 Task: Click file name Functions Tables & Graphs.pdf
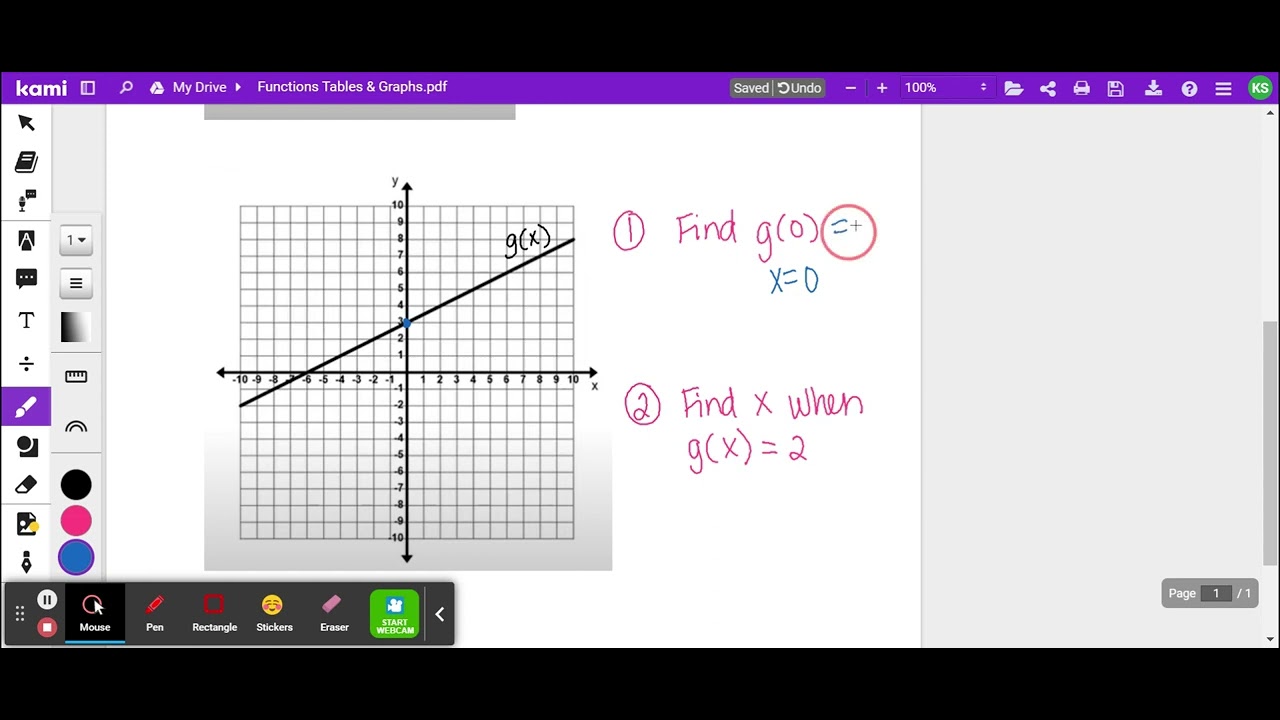[x=352, y=87]
